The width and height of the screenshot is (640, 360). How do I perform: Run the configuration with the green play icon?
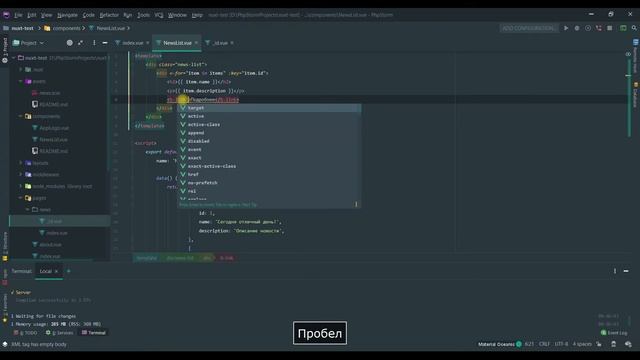(566, 28)
